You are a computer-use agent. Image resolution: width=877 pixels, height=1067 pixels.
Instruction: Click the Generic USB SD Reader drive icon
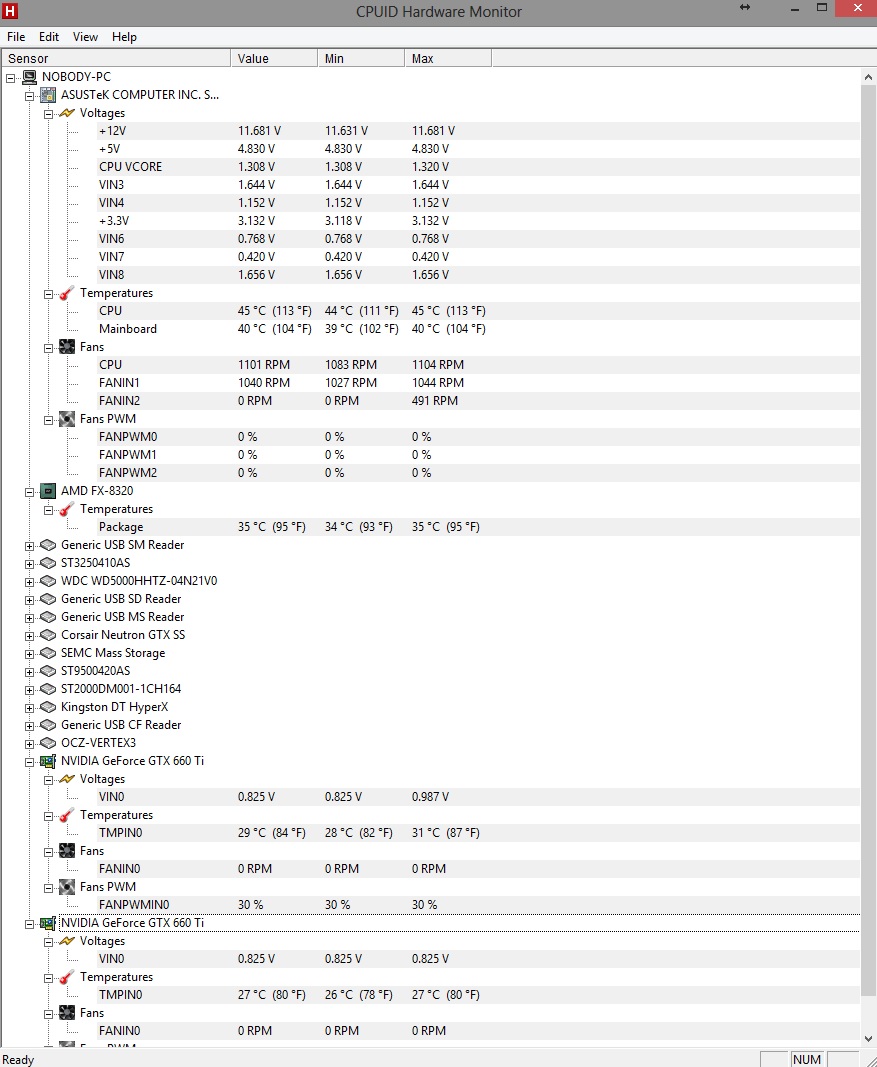click(x=48, y=599)
